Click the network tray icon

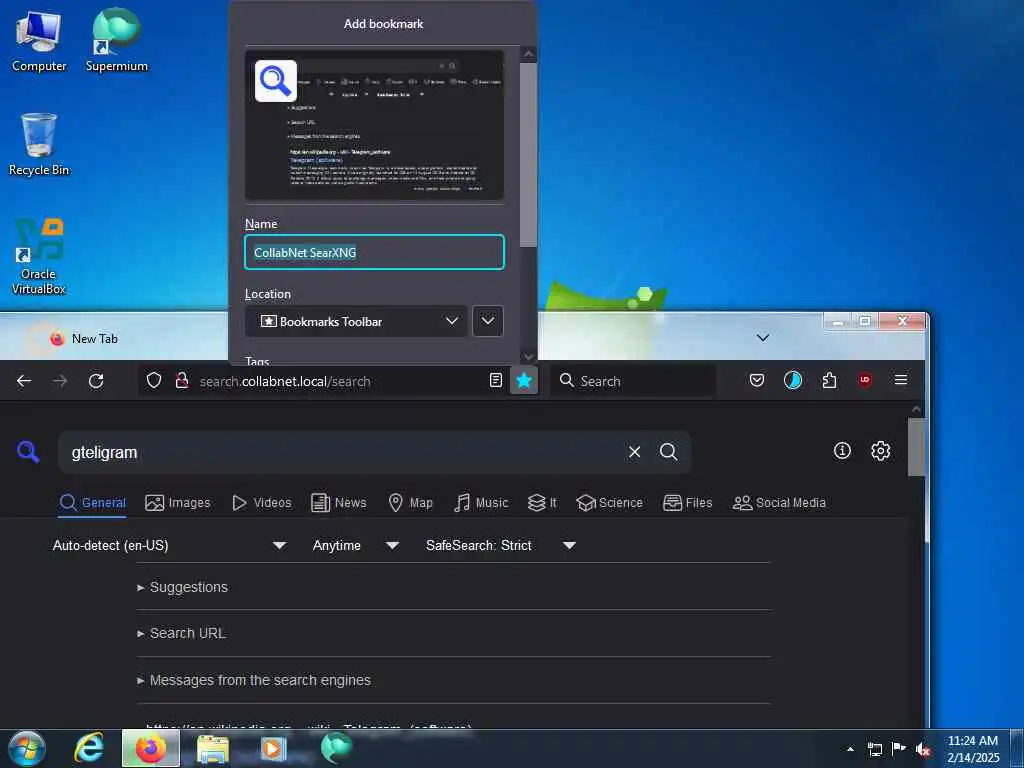[x=874, y=750]
